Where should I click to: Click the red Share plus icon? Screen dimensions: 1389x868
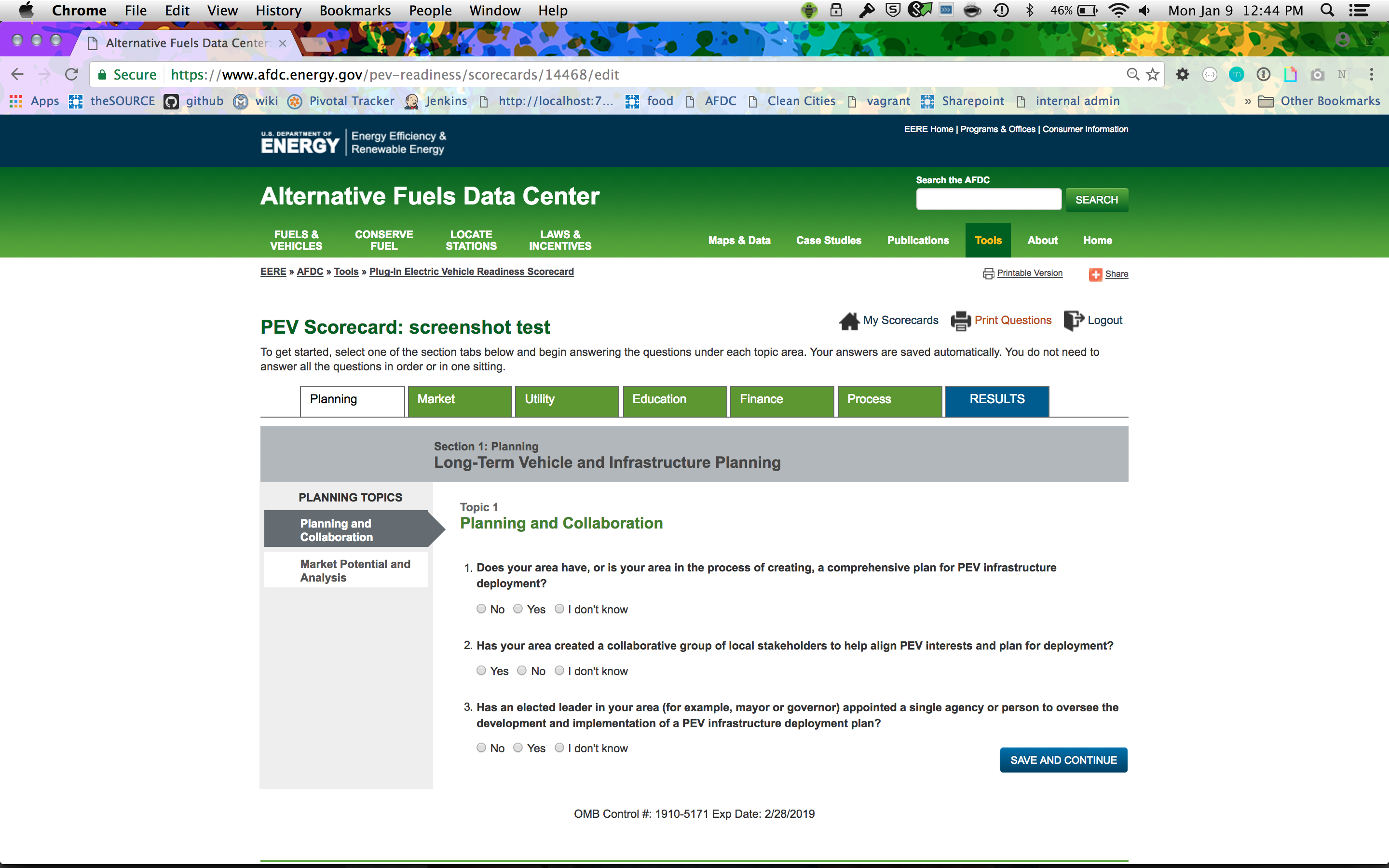[1095, 274]
